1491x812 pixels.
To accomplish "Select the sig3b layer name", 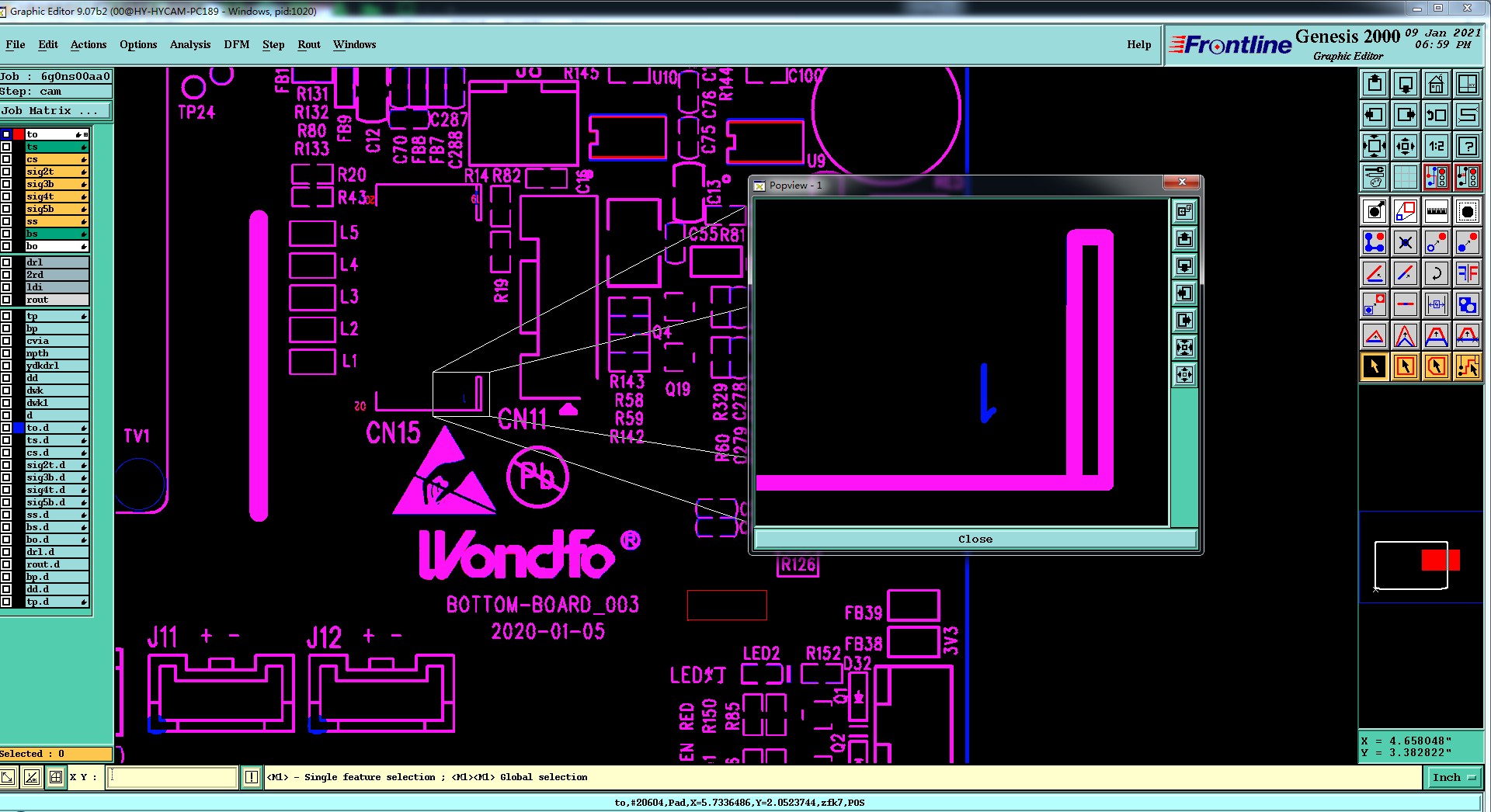I will (57, 184).
